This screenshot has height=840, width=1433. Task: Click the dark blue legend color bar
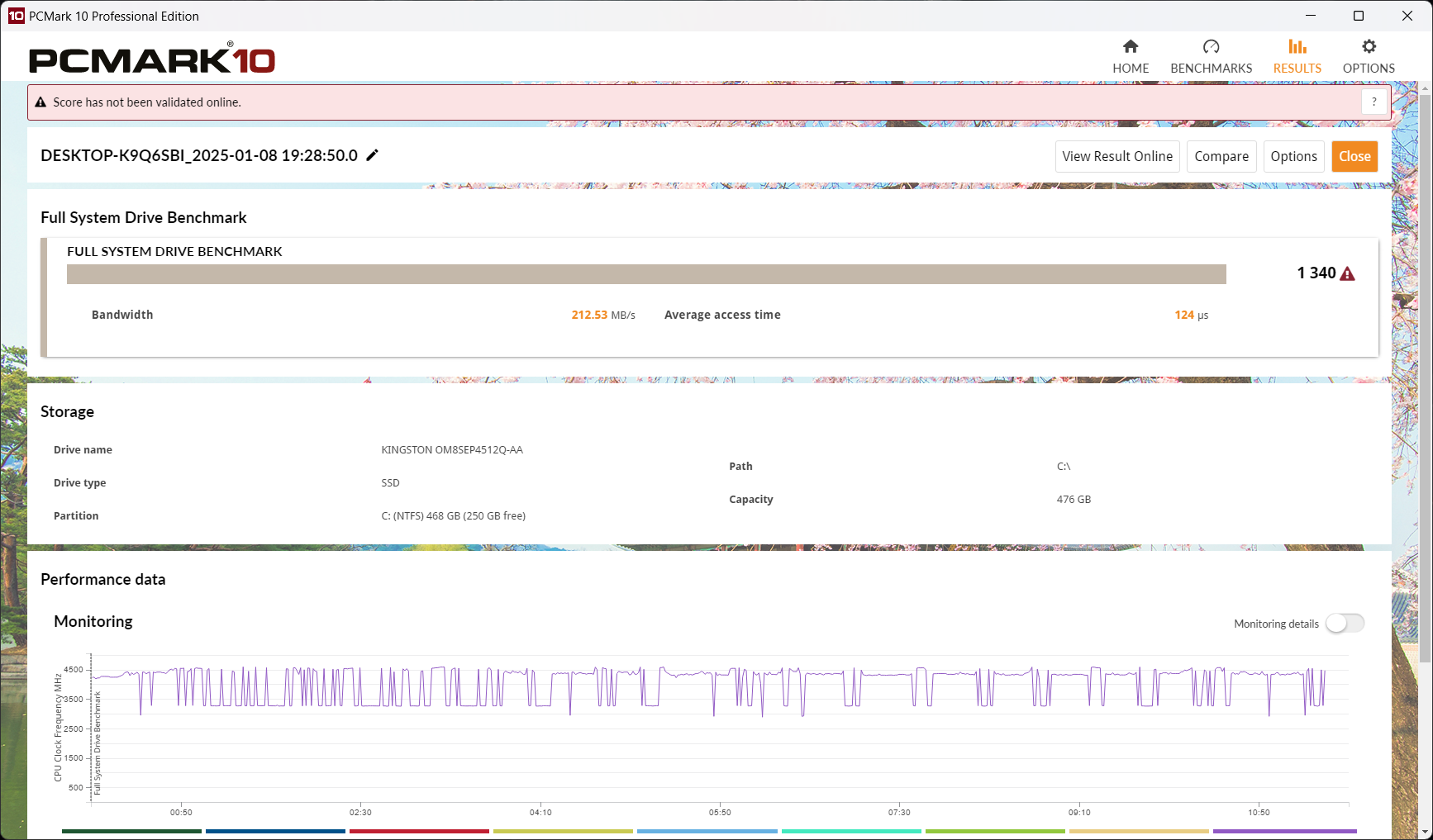pyautogui.click(x=275, y=831)
